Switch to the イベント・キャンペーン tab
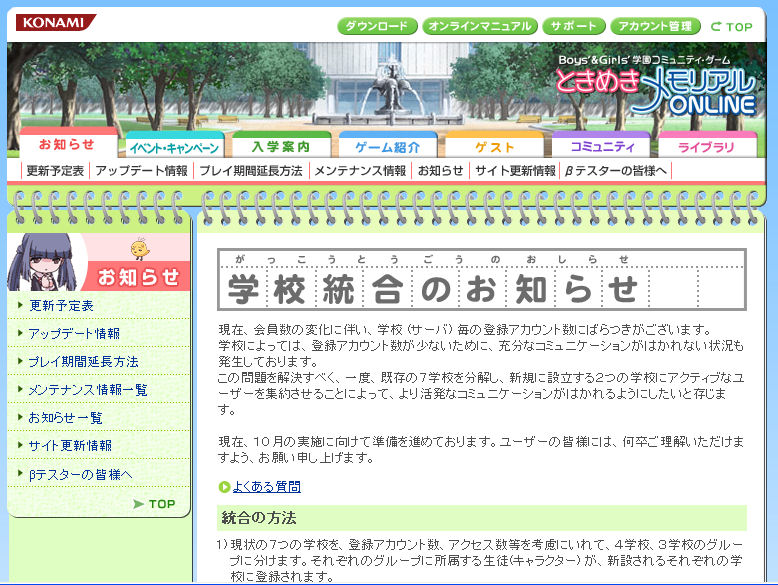 coord(174,147)
